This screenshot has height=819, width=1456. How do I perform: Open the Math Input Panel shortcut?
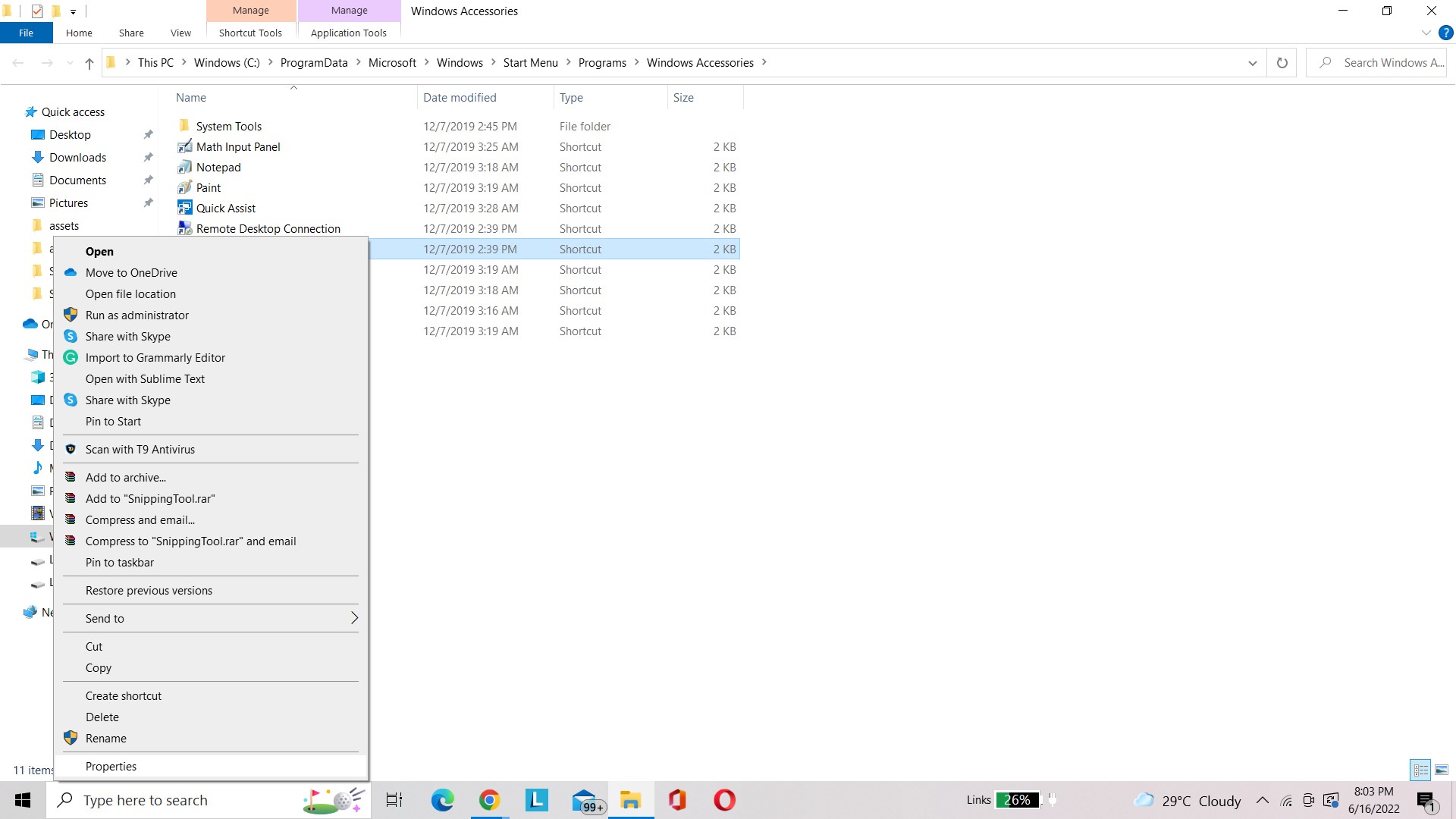(238, 147)
